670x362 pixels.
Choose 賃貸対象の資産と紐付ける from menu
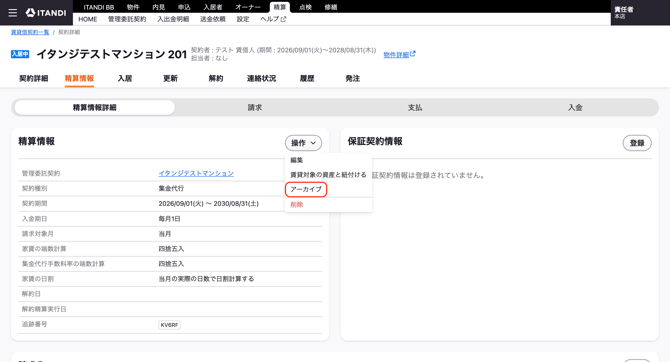point(328,175)
